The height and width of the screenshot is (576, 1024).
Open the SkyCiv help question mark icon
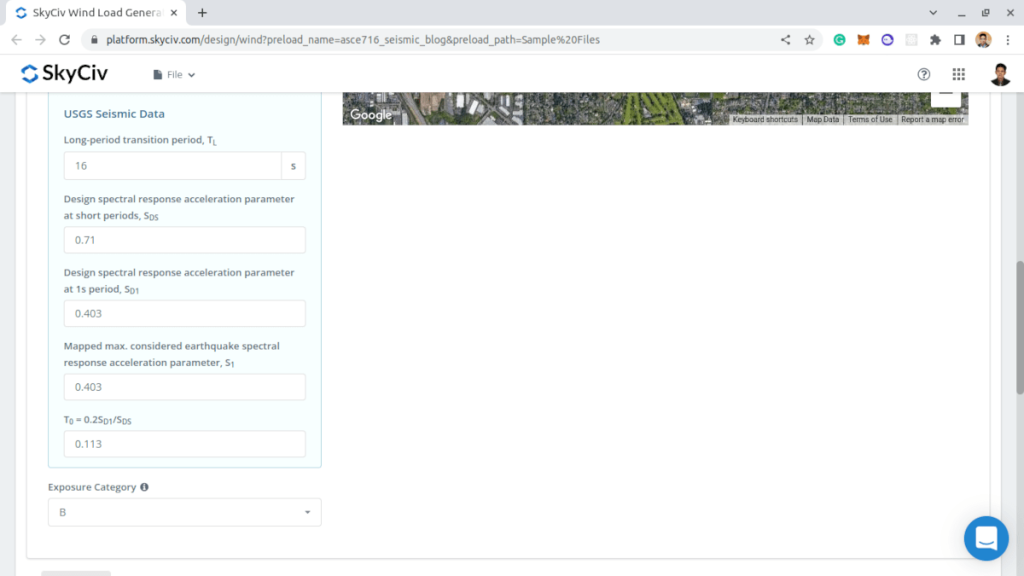click(924, 74)
